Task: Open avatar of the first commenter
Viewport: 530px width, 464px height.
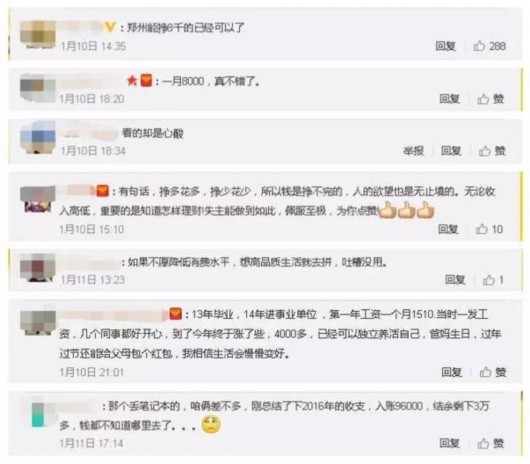Action: (x=38, y=34)
